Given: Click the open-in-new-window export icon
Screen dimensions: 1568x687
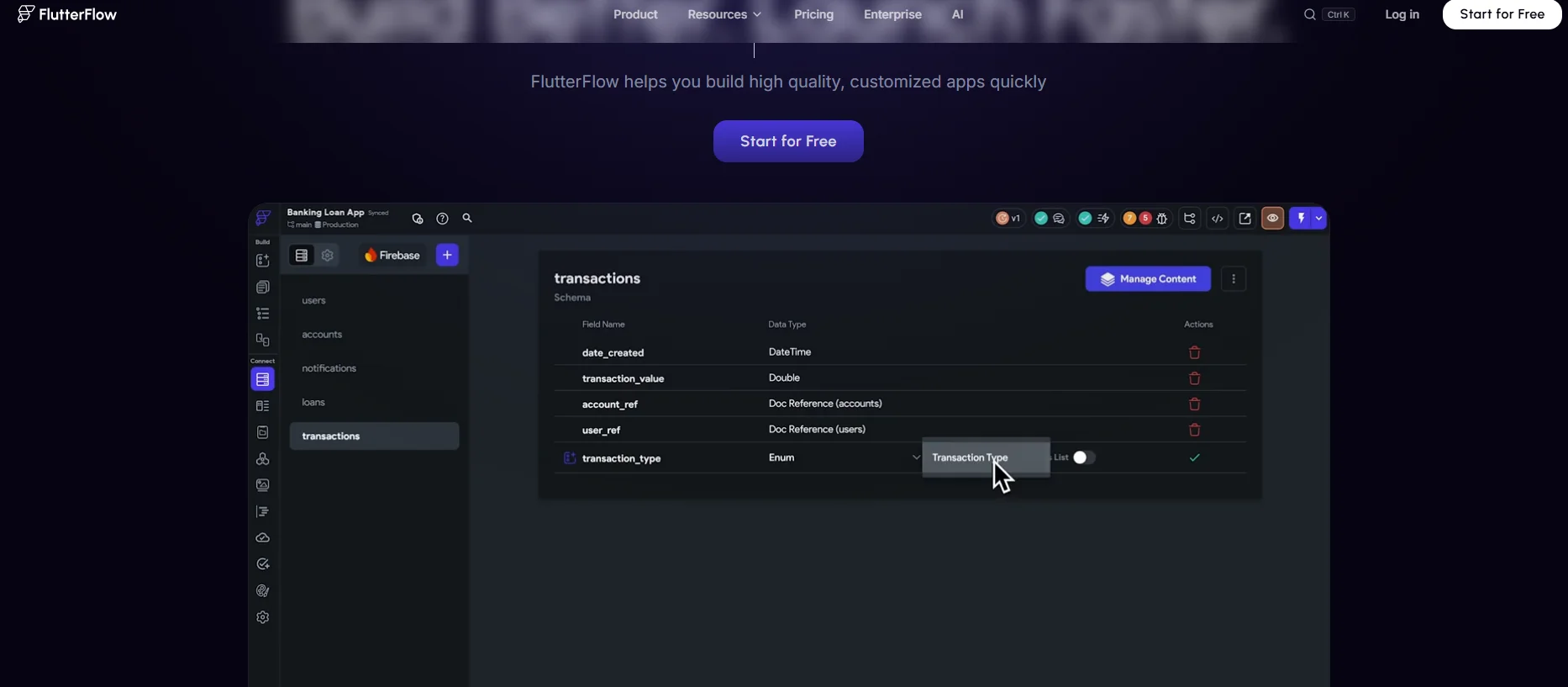Looking at the screenshot, I should click(1245, 219).
